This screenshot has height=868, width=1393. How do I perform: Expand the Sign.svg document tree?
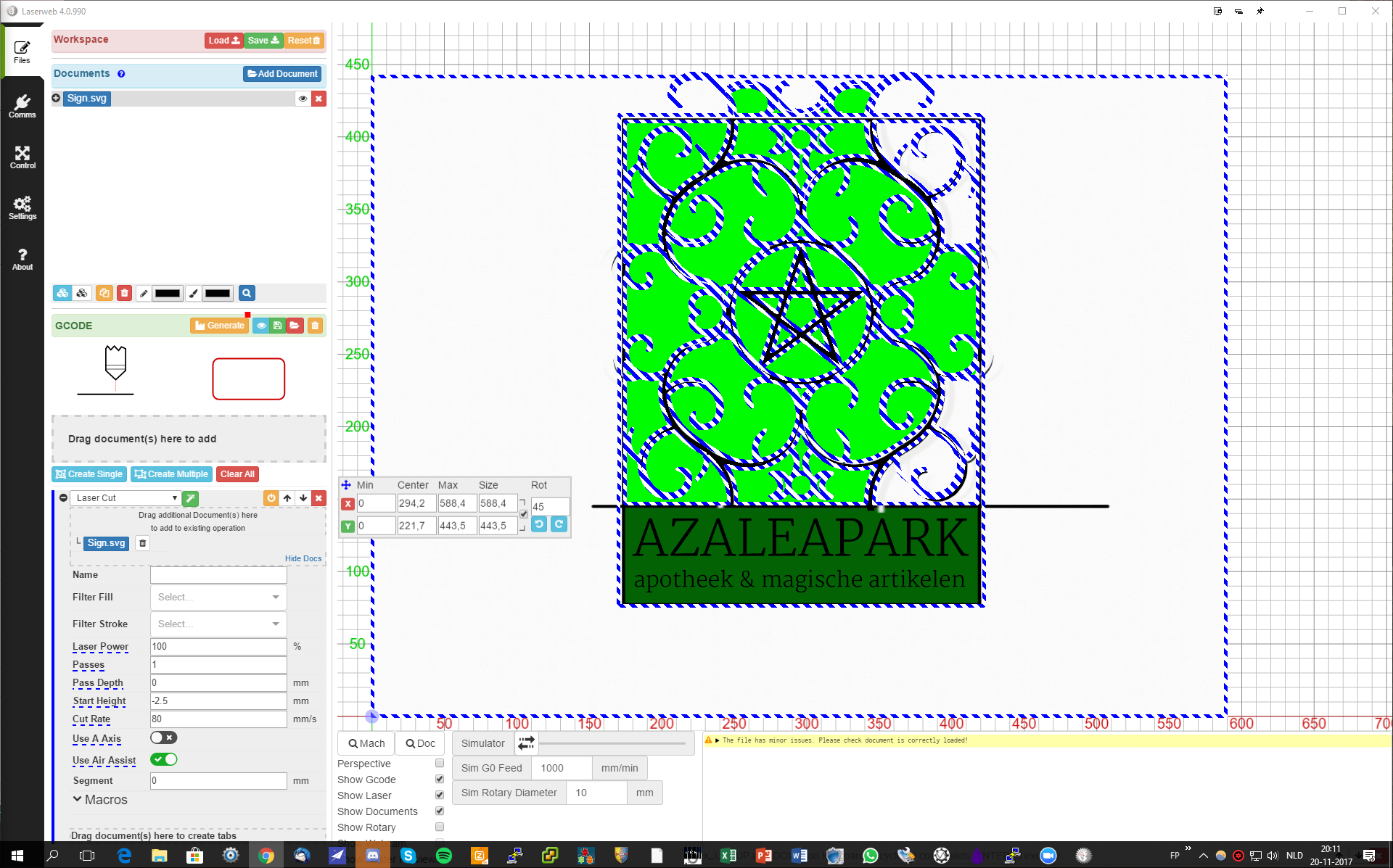pyautogui.click(x=56, y=98)
